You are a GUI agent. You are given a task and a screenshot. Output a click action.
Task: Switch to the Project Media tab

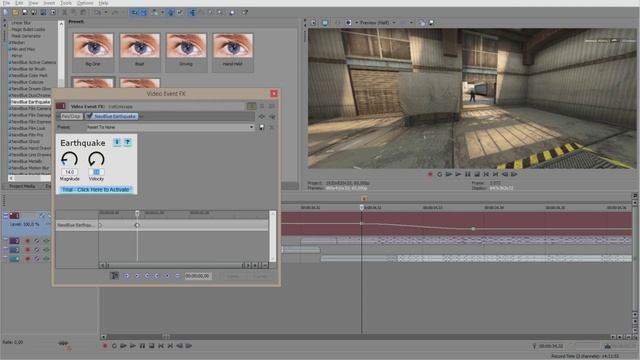point(22,186)
